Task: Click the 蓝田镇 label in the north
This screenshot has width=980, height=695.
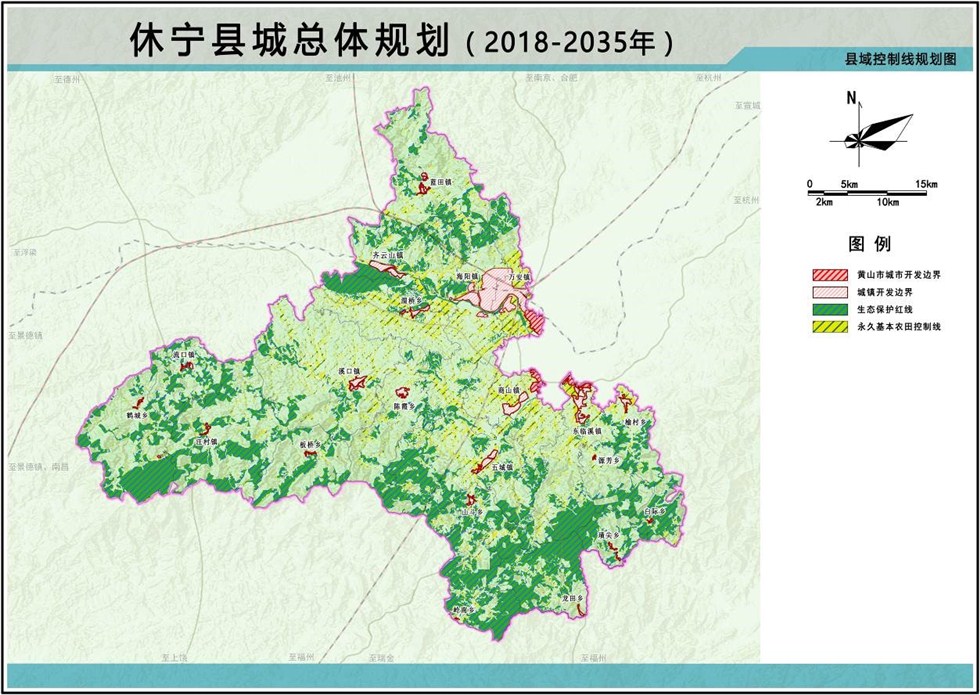Action: 441,184
